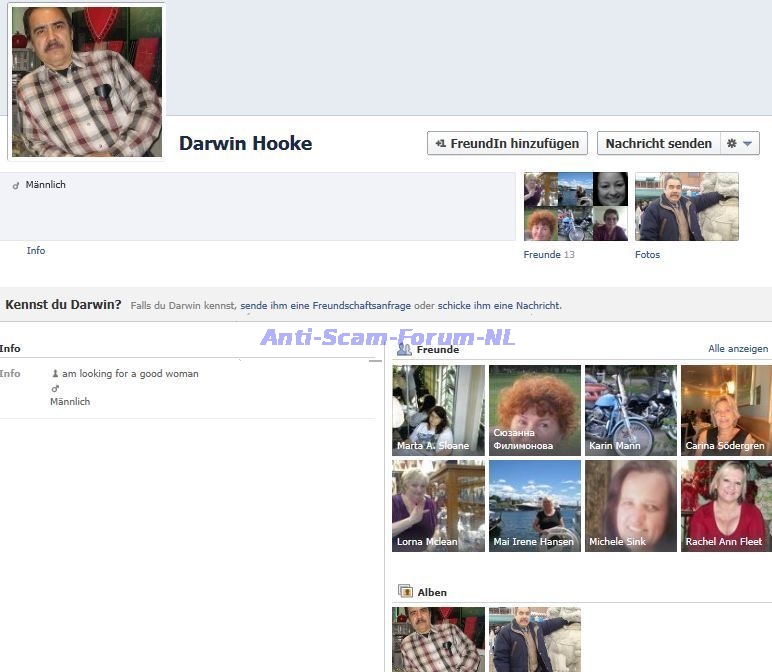The image size is (772, 672).
Task: Open Marta A. Sloane's friend thumbnail
Action: 438,410
